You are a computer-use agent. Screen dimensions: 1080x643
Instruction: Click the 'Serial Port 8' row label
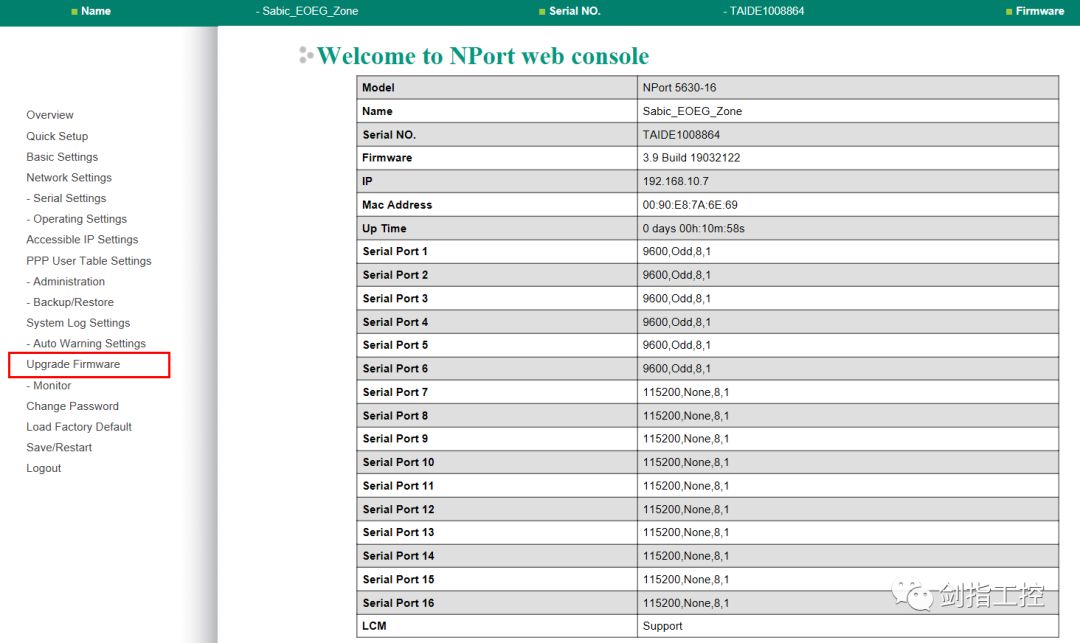(x=395, y=415)
